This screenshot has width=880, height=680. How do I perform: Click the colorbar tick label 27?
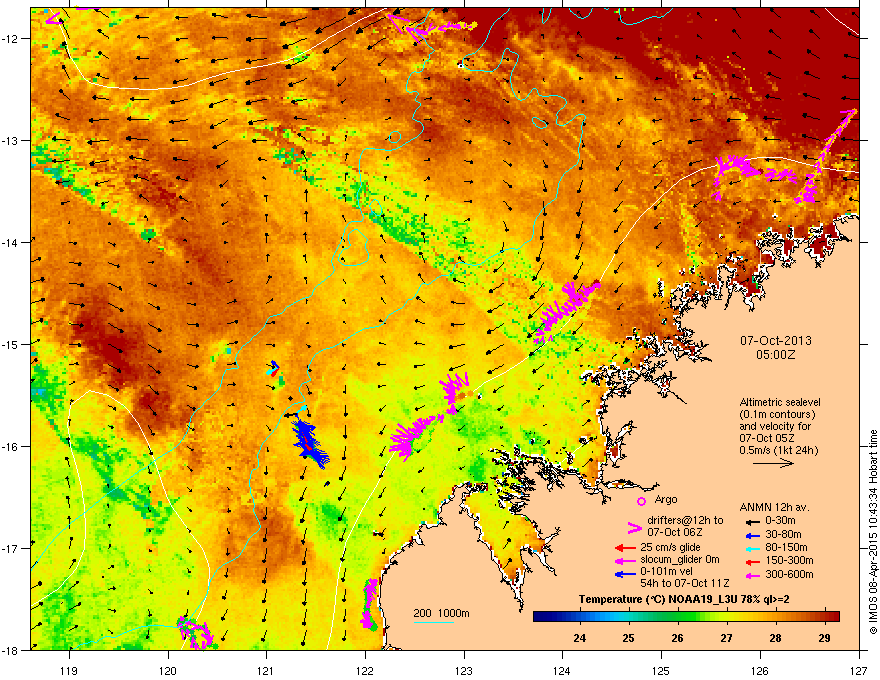click(x=726, y=638)
